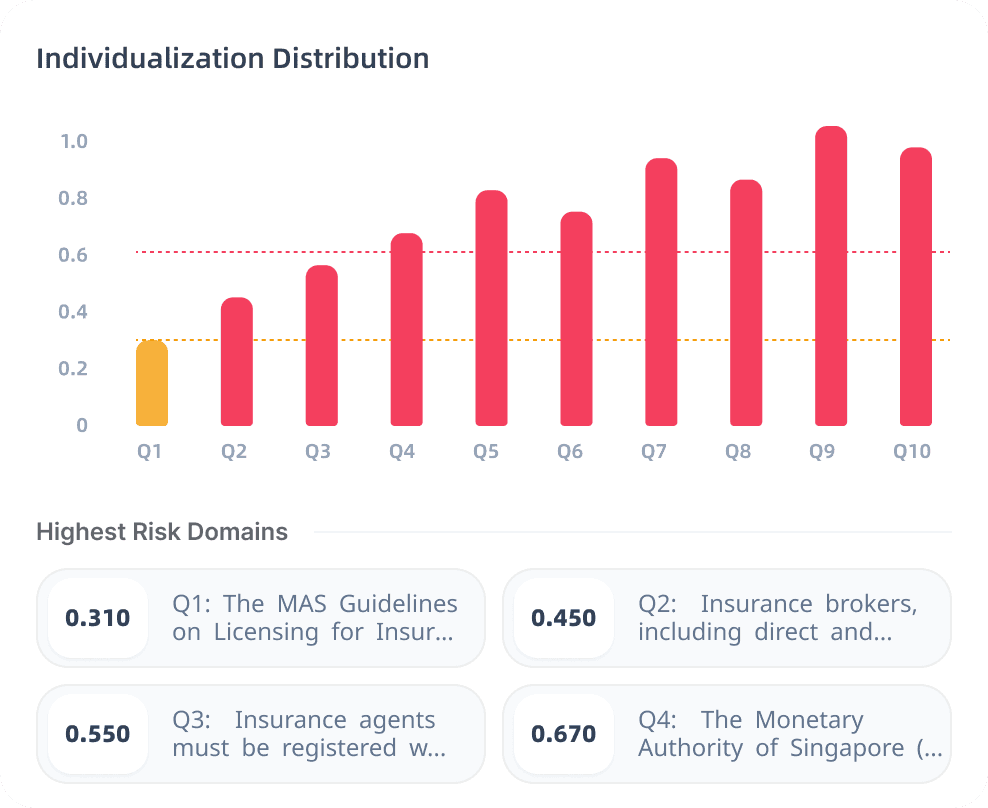Click the 0.450 score badge
Screen dimensions: 988x808
tap(563, 618)
